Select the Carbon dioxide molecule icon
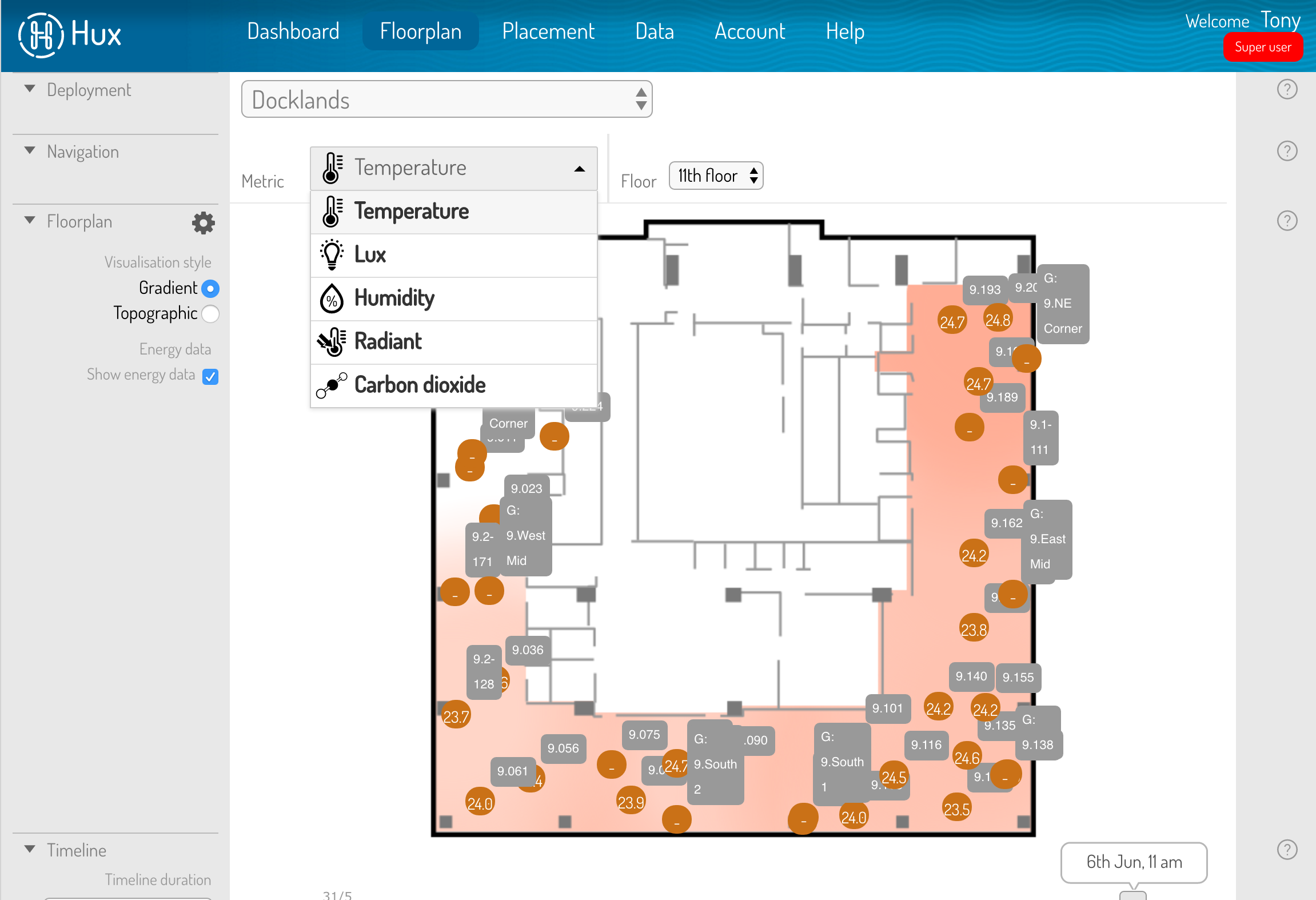Screen dimensions: 1316x900 coord(332,385)
